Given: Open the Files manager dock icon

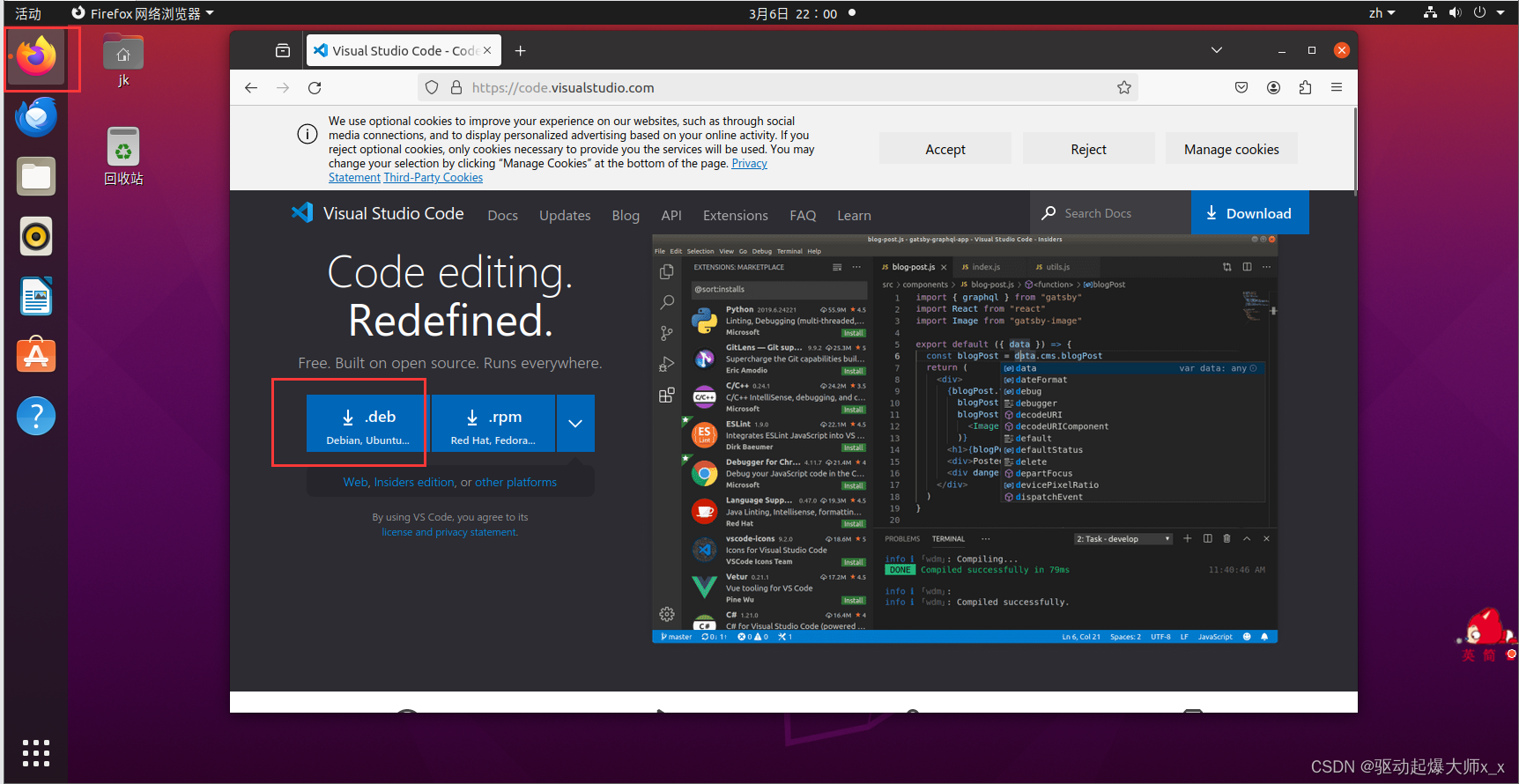Looking at the screenshot, I should coord(36,176).
